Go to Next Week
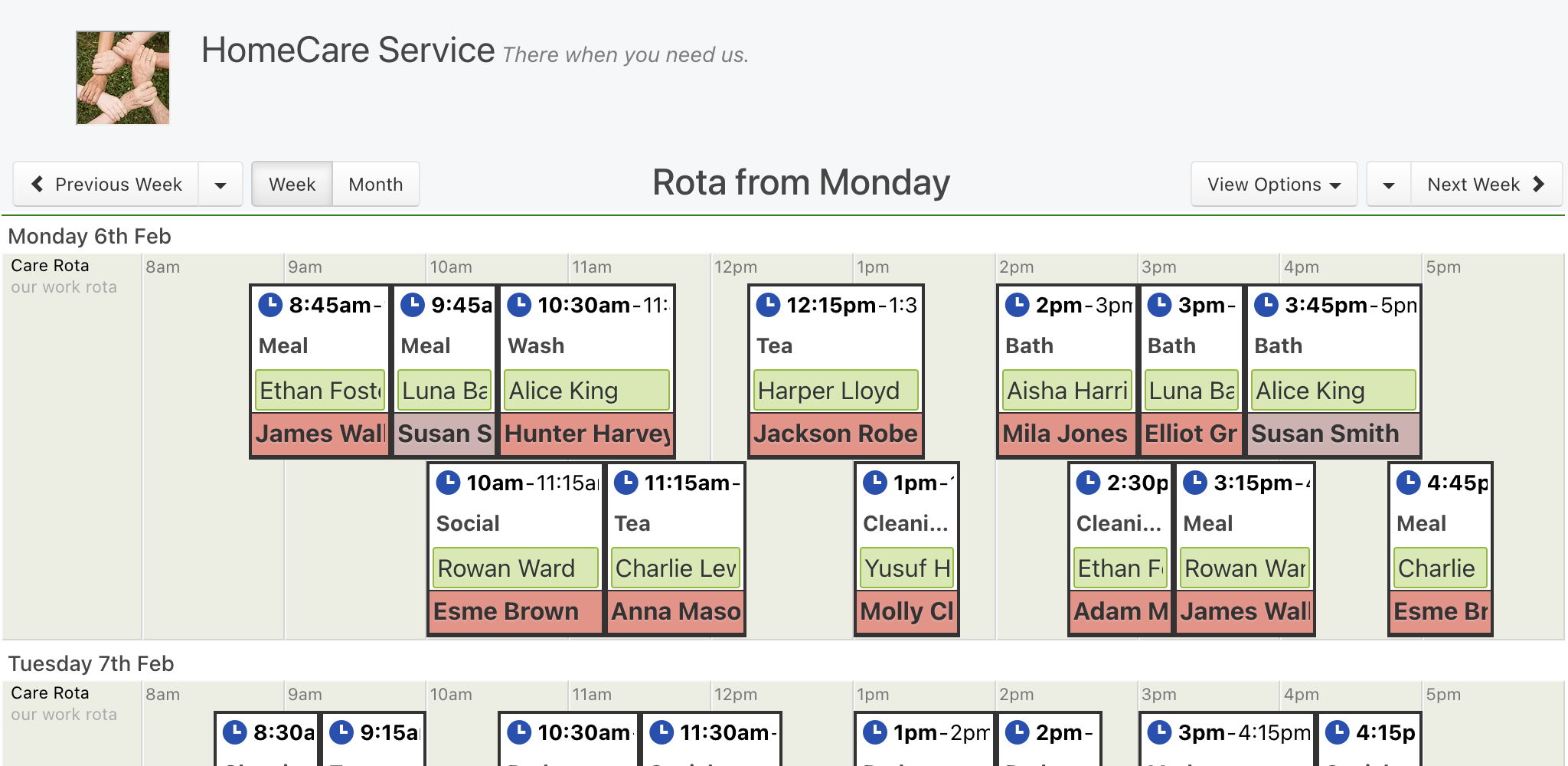Screen dimensions: 1568x766 point(1486,184)
